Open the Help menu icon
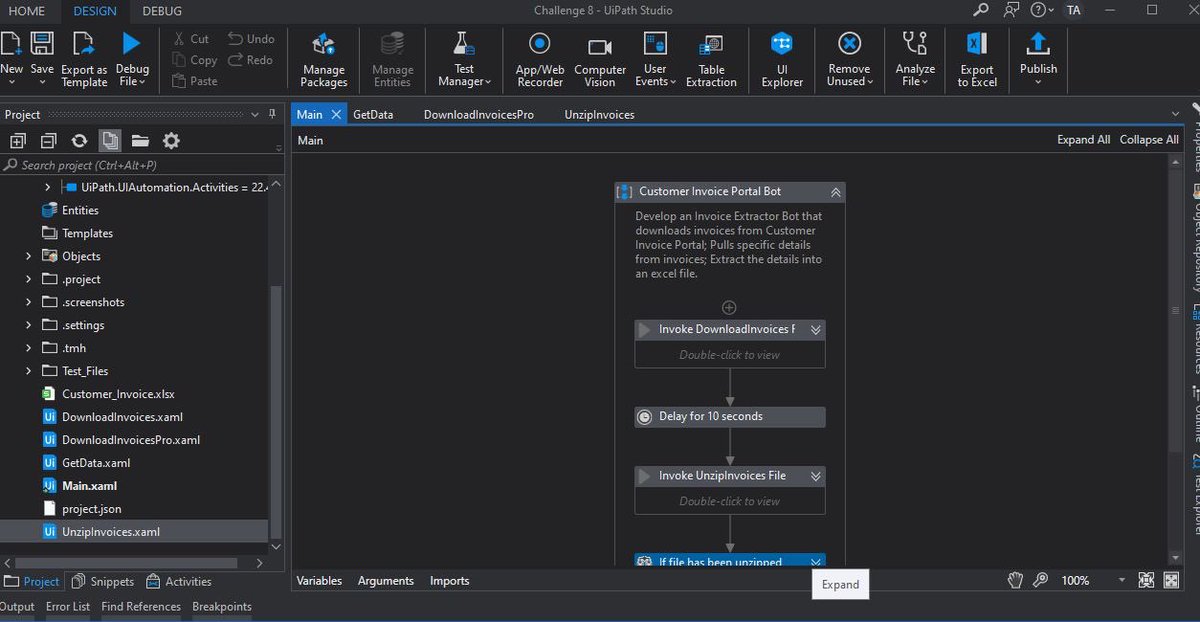 point(1040,10)
